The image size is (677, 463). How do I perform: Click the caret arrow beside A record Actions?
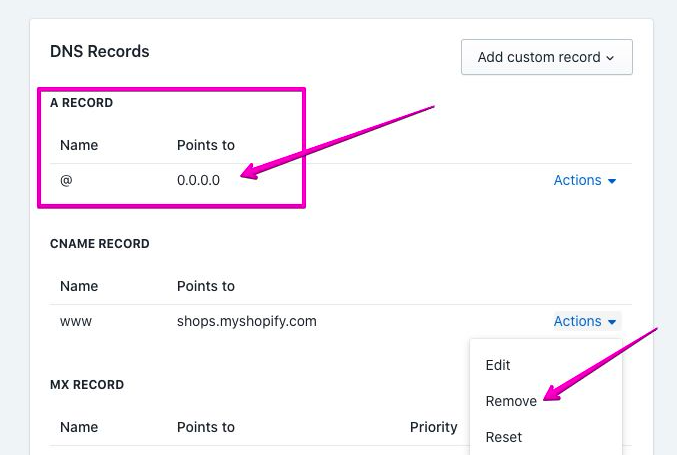click(x=612, y=181)
